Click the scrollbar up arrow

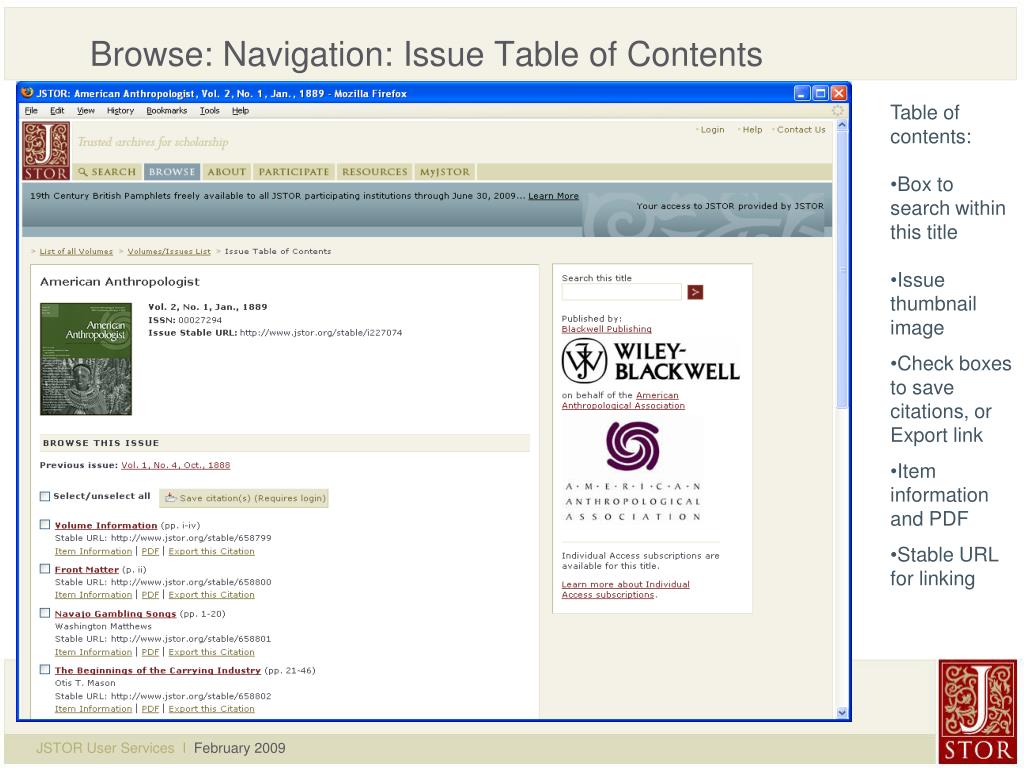pyautogui.click(x=842, y=125)
